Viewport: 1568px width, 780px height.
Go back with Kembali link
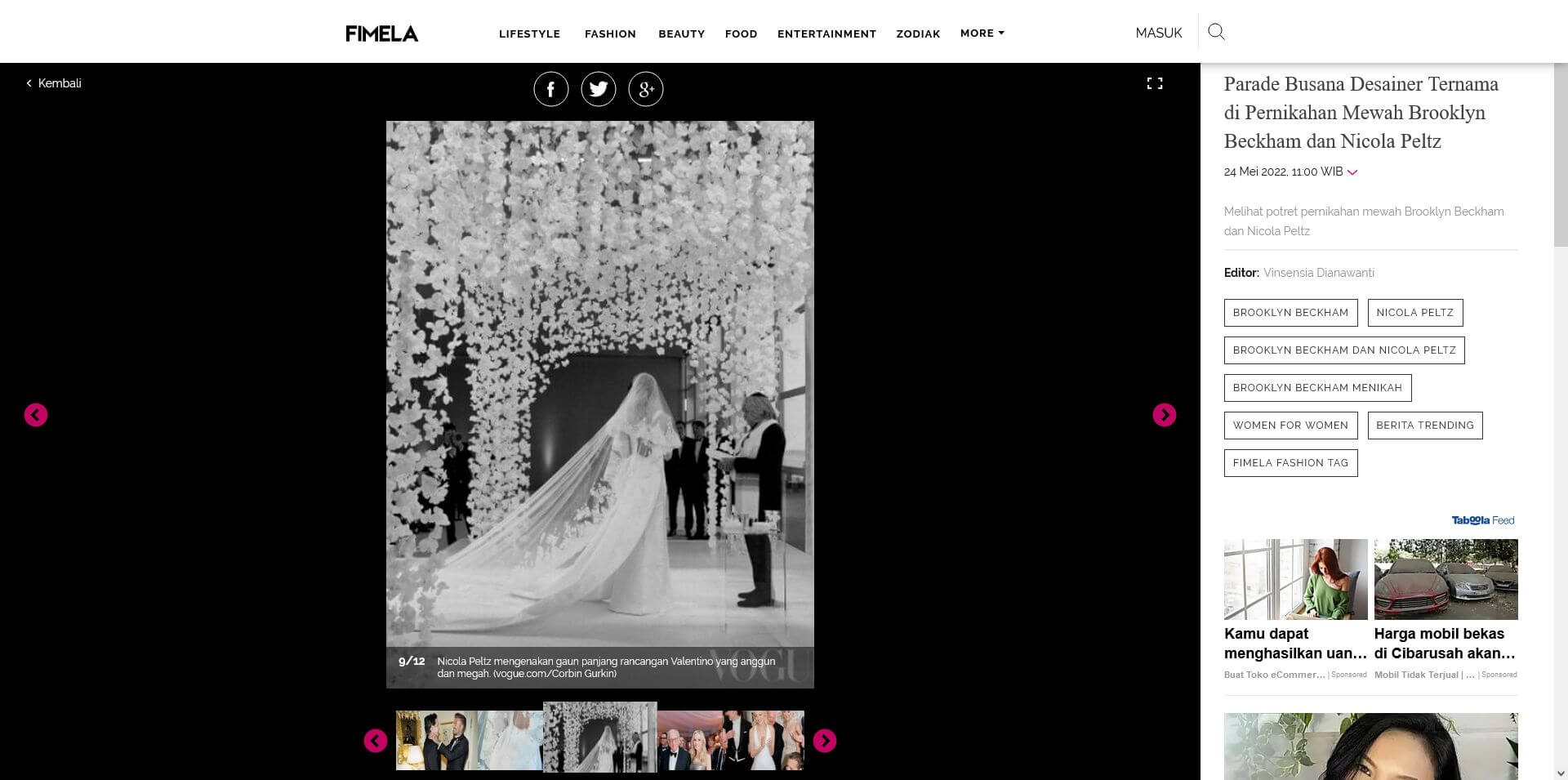tap(54, 83)
